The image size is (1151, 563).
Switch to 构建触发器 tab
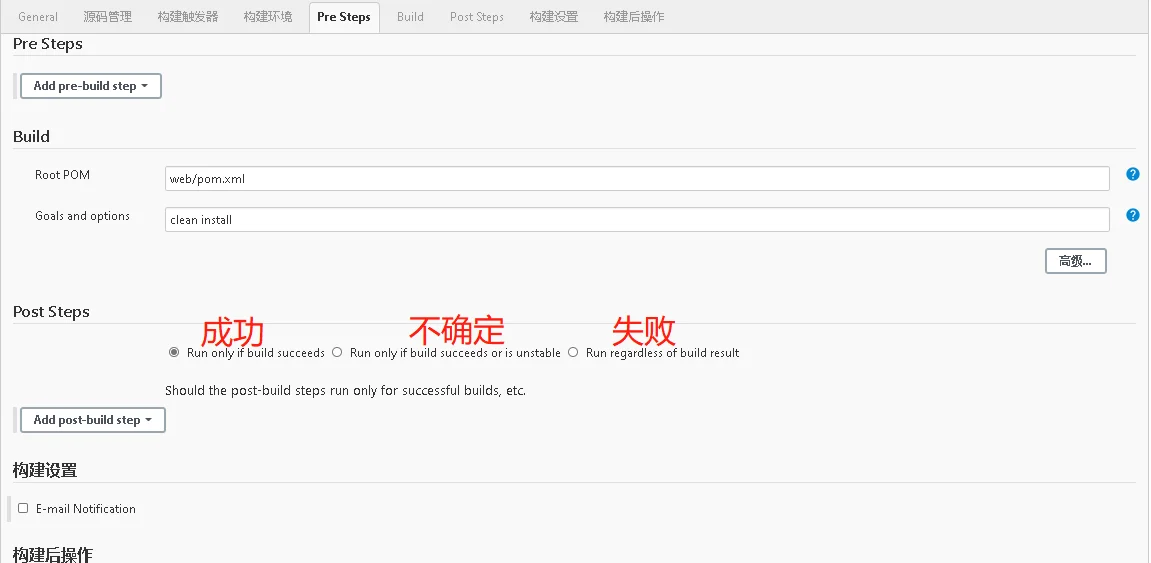[x=188, y=16]
